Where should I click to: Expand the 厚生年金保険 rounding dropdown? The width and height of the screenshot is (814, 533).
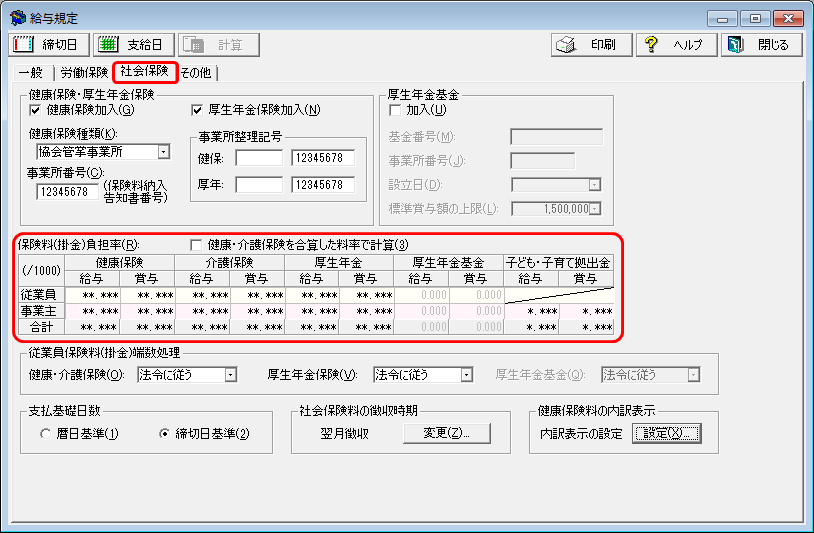[x=466, y=375]
